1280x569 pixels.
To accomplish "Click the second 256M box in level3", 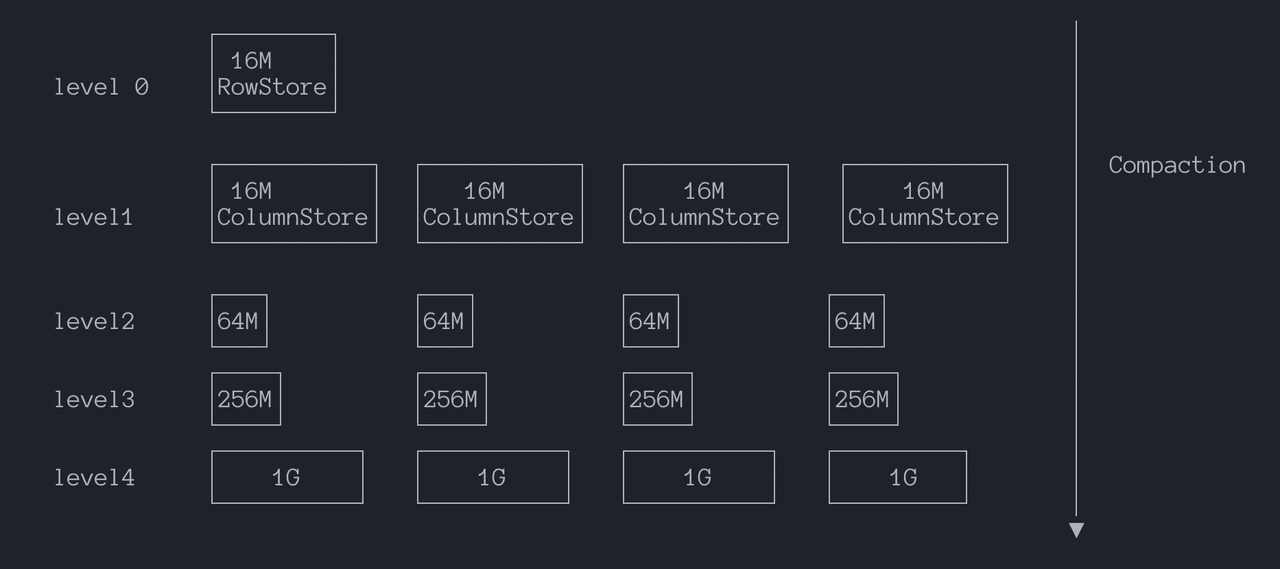I will click(x=452, y=399).
